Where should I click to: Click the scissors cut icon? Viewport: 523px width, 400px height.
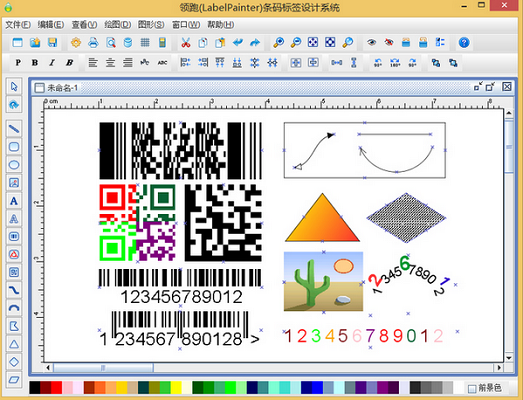pyautogui.click(x=185, y=42)
